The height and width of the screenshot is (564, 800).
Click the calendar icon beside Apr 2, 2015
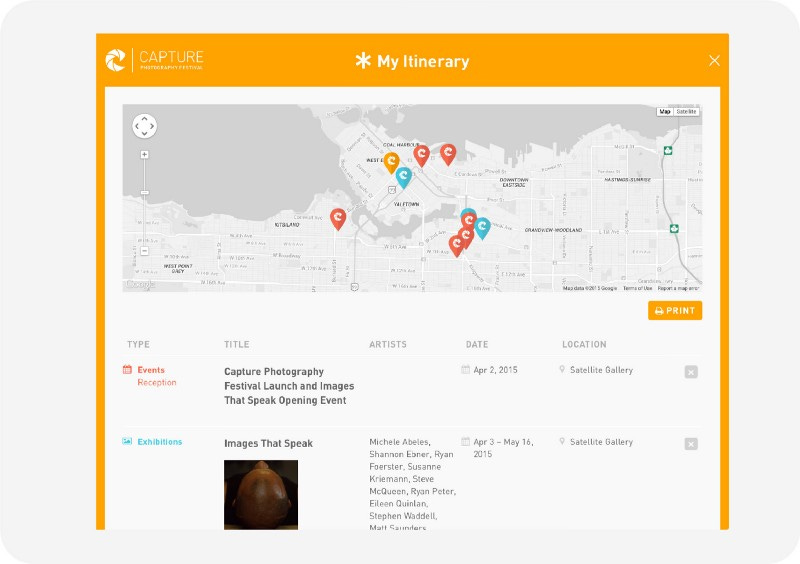(465, 370)
